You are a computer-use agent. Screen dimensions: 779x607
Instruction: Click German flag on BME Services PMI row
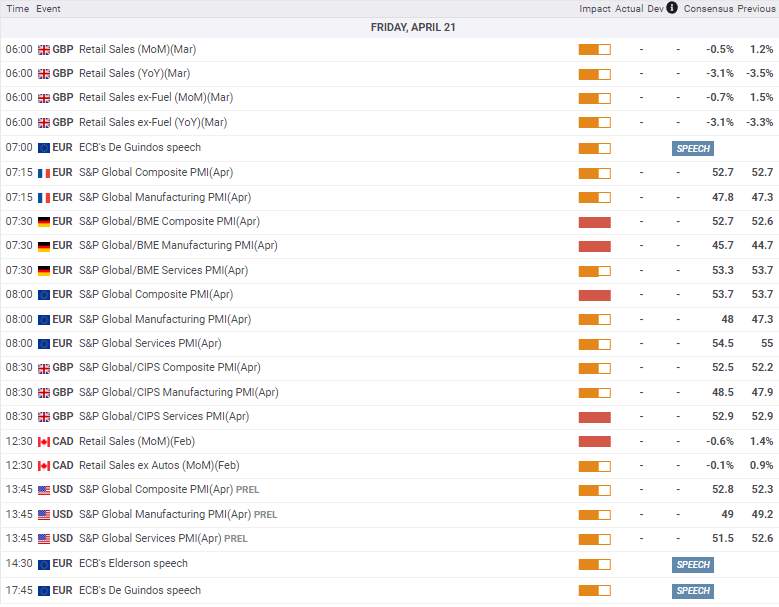44,271
